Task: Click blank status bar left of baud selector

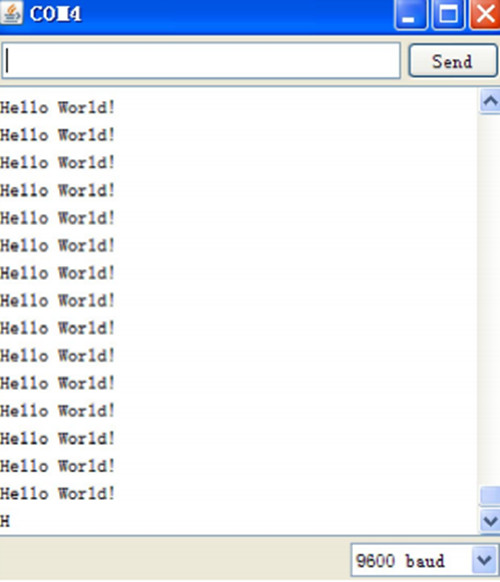Action: tap(174, 559)
